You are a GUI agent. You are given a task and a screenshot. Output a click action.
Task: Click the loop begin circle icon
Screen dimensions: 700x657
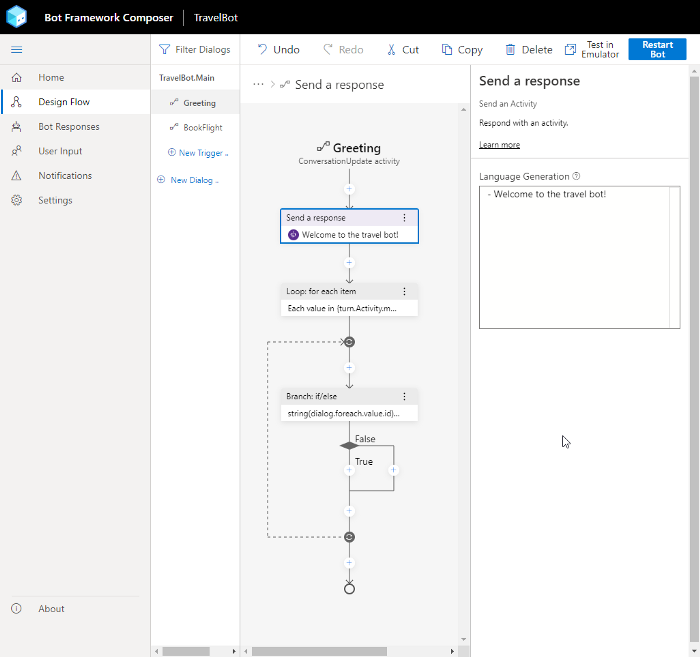click(x=350, y=342)
